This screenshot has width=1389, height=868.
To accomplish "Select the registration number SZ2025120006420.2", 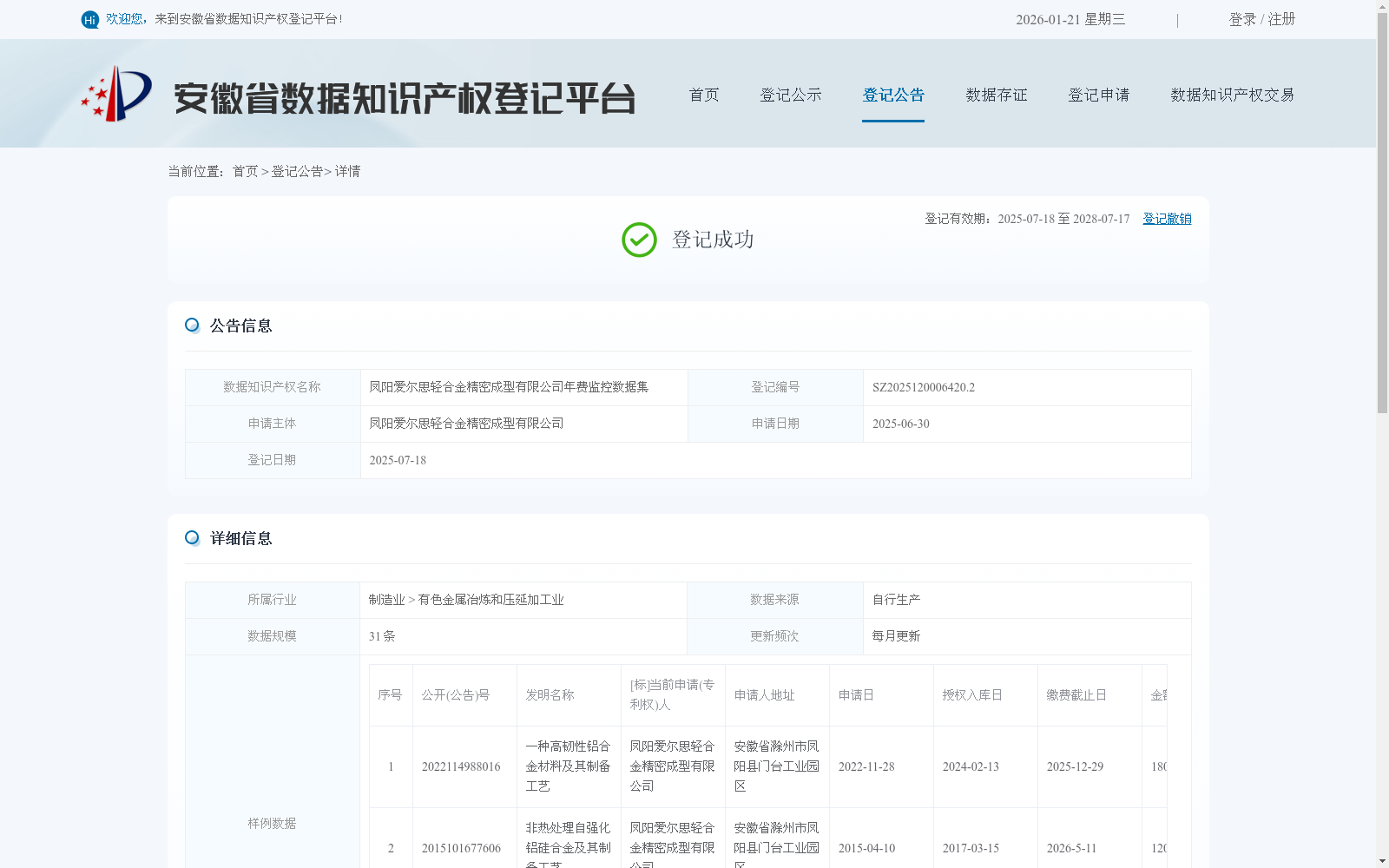I will pyautogui.click(x=924, y=387).
